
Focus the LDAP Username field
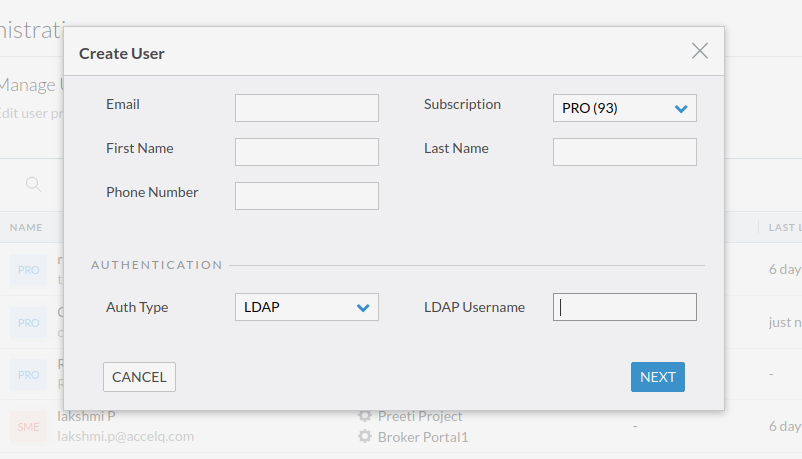(x=625, y=307)
